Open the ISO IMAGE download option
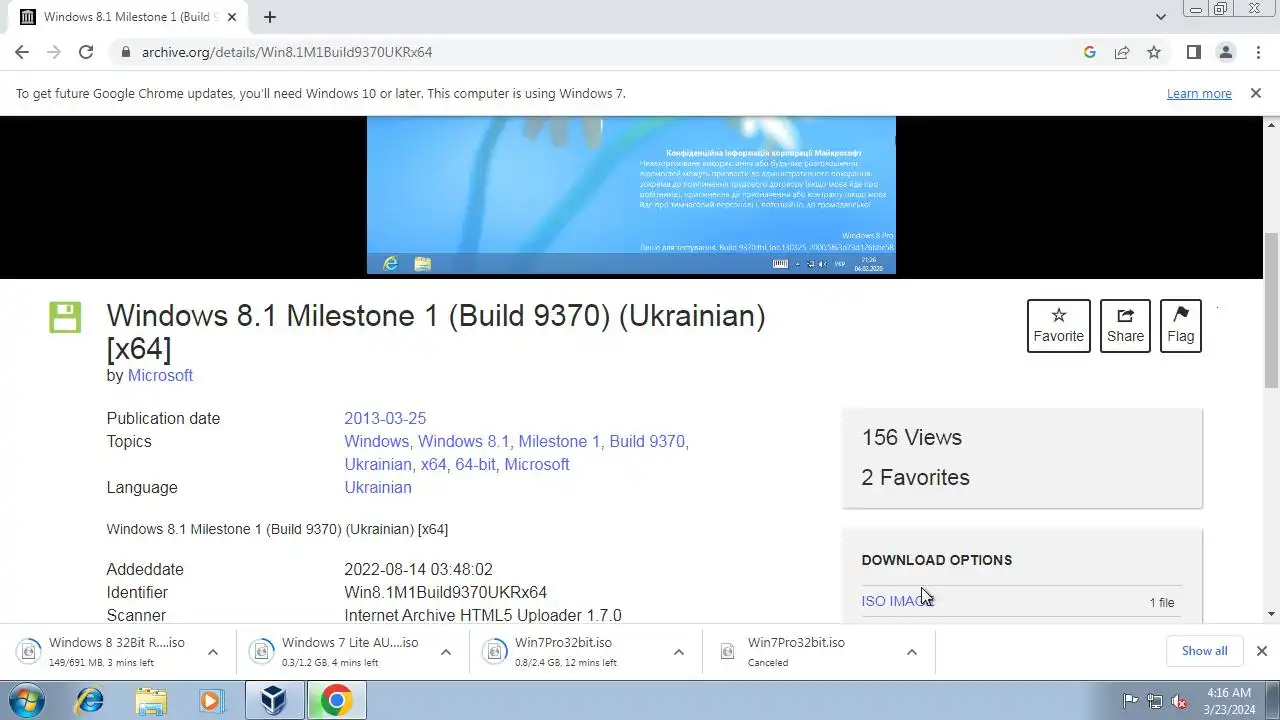Image resolution: width=1280 pixels, height=720 pixels. click(x=897, y=601)
